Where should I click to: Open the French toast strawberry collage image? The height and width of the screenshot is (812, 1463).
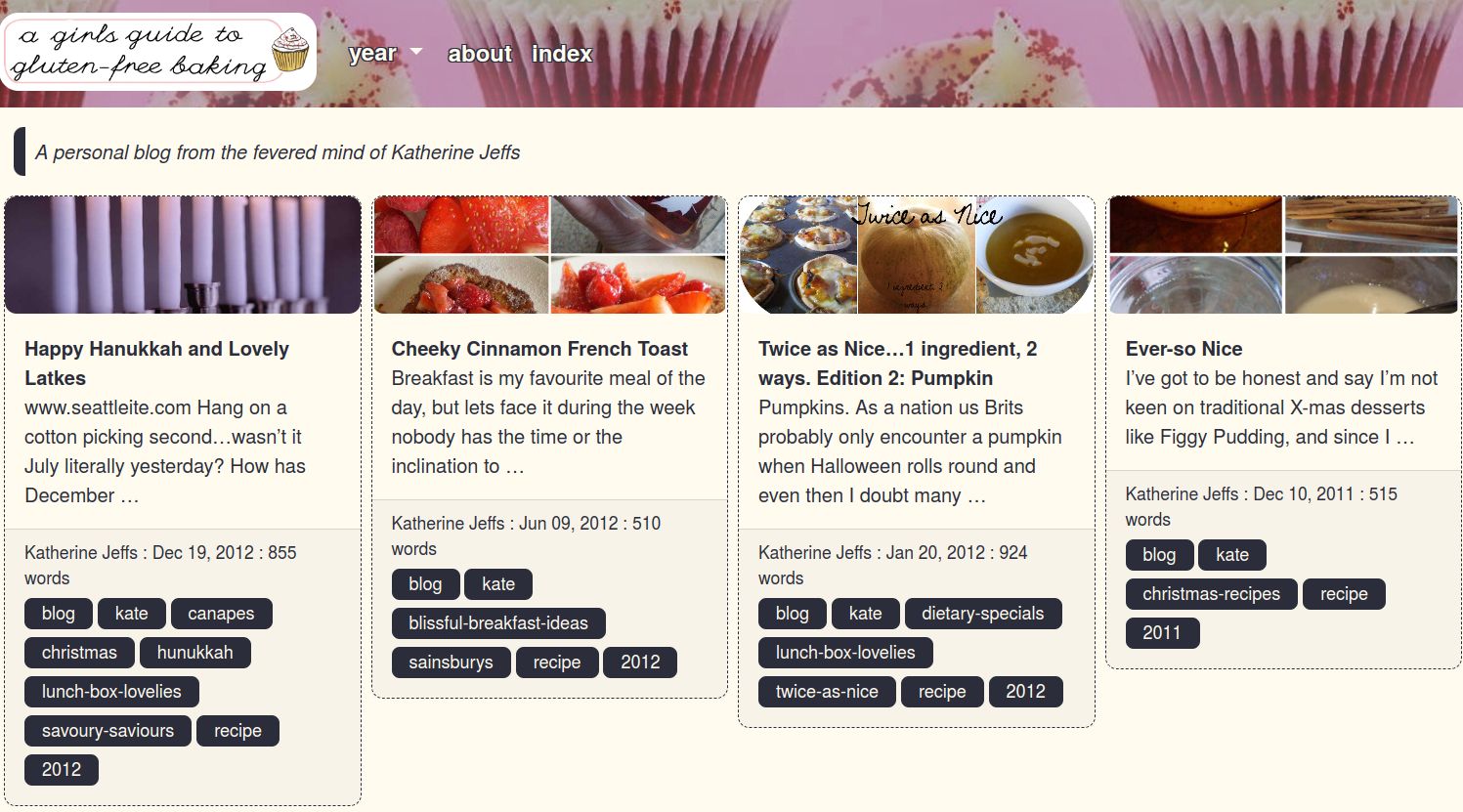click(x=549, y=255)
